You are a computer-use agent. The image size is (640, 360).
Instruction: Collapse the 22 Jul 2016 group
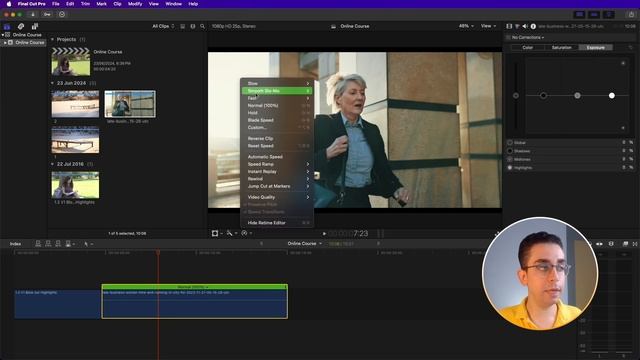click(52, 164)
